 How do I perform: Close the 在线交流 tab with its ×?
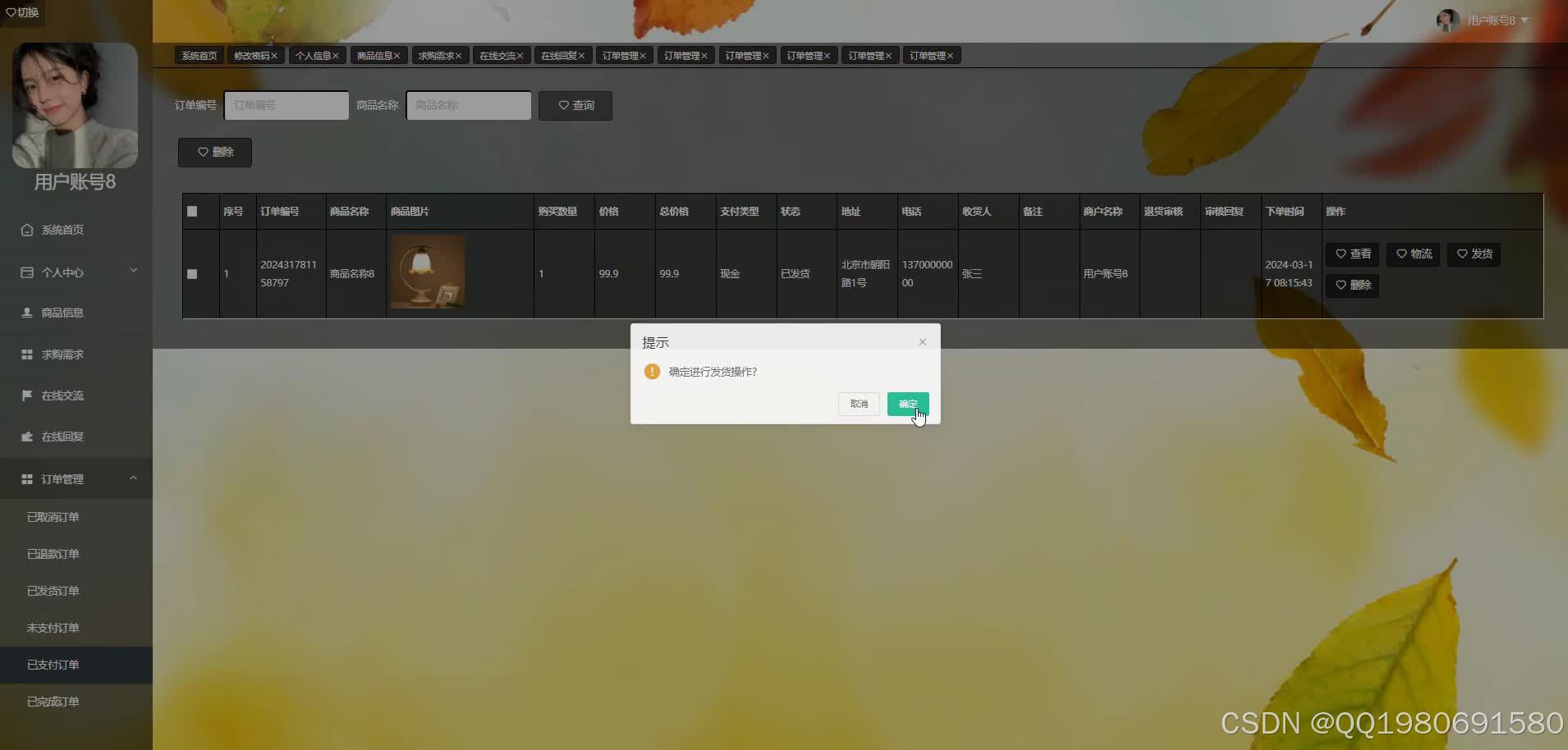pyautogui.click(x=520, y=56)
